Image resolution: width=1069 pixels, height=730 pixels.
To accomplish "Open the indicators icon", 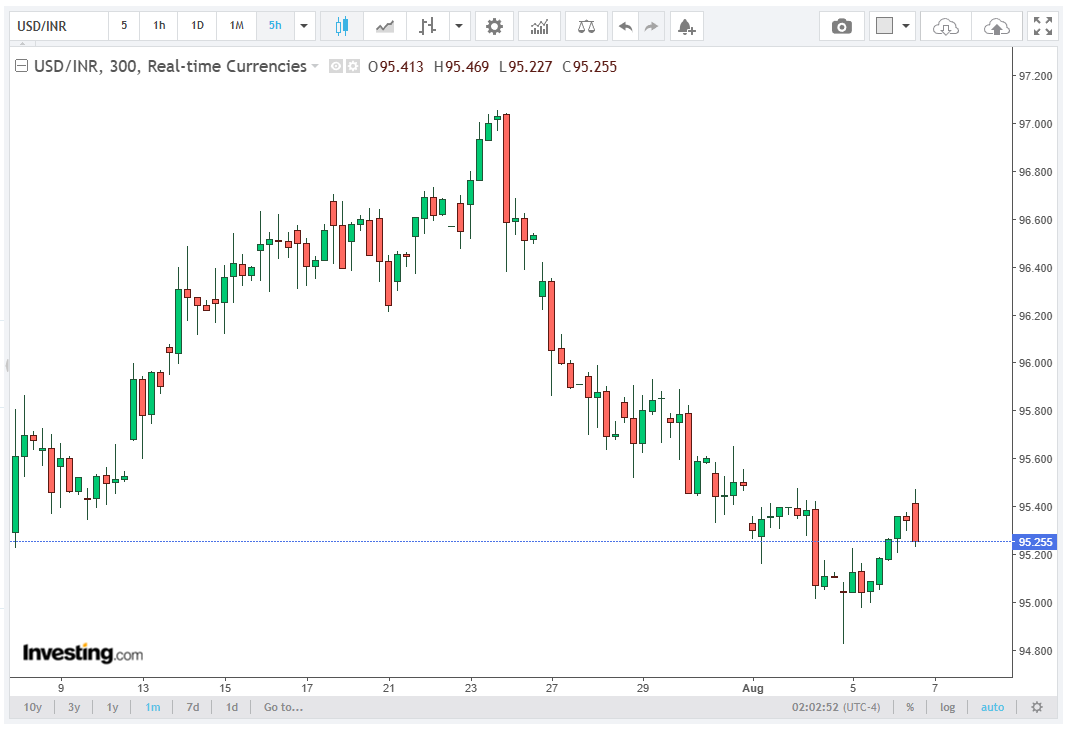I will pos(539,27).
